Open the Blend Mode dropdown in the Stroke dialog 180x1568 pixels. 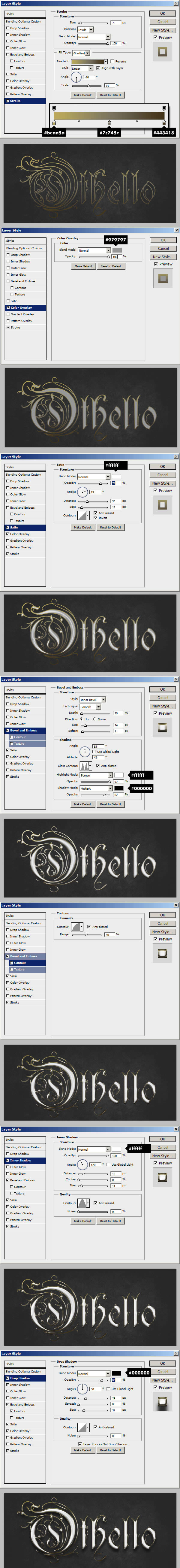94,37
